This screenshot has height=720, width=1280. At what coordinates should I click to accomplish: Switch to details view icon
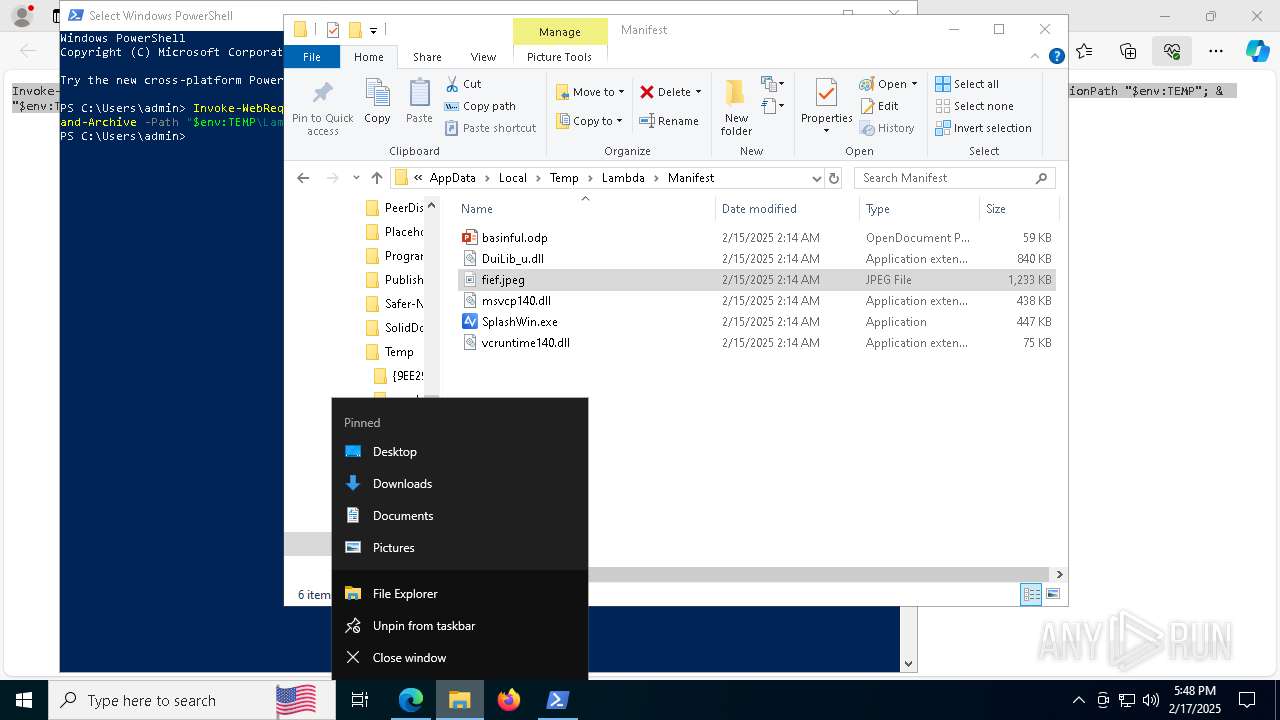click(x=1031, y=594)
